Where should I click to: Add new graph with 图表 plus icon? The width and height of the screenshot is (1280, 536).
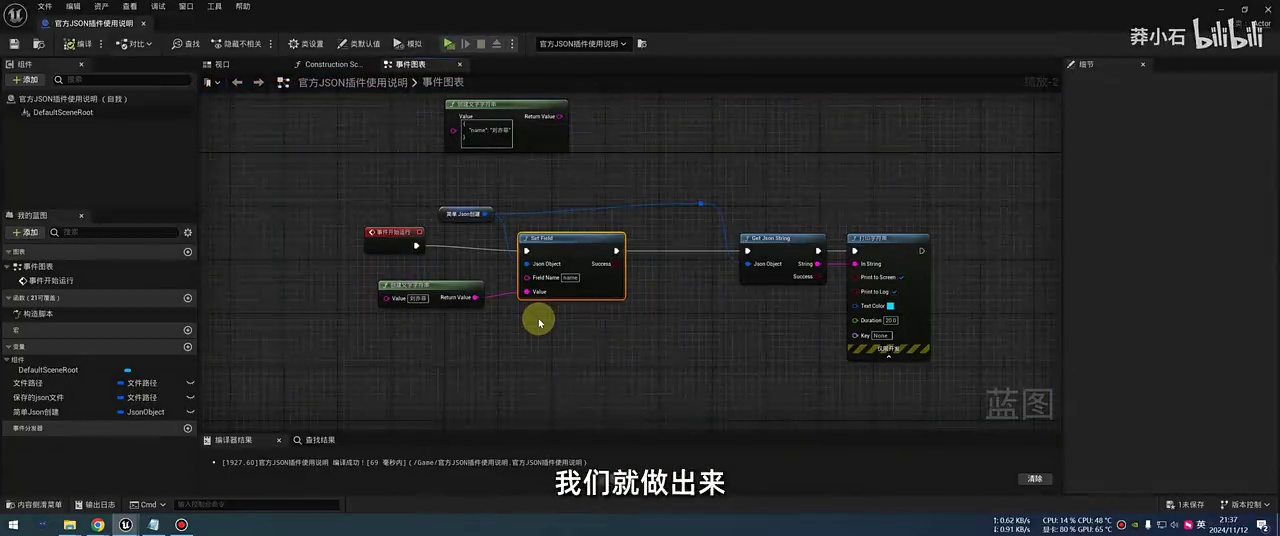[188, 252]
